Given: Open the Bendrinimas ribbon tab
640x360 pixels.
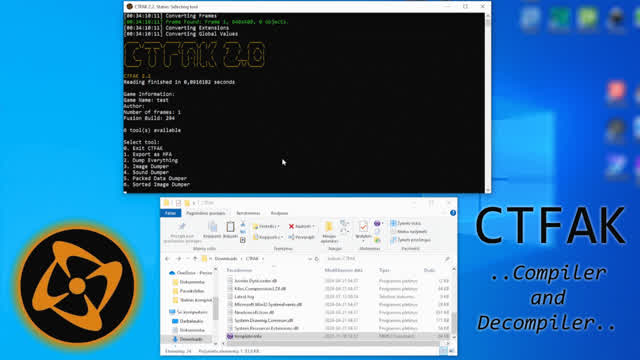Looking at the screenshot, I should click(x=248, y=213).
